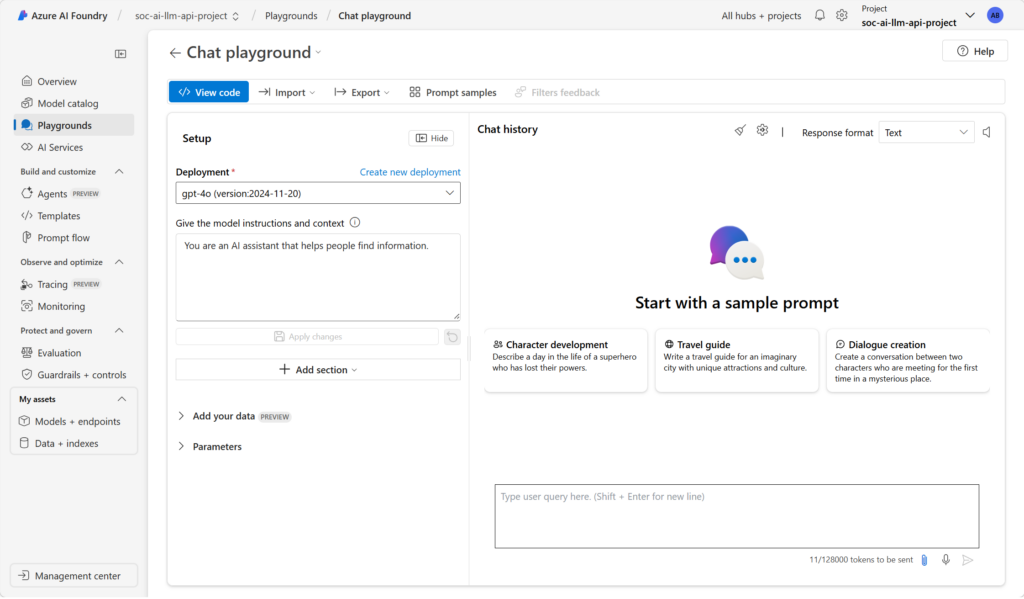Collapse the left sidebar panel icon
Image resolution: width=1024 pixels, height=599 pixels.
[x=121, y=54]
